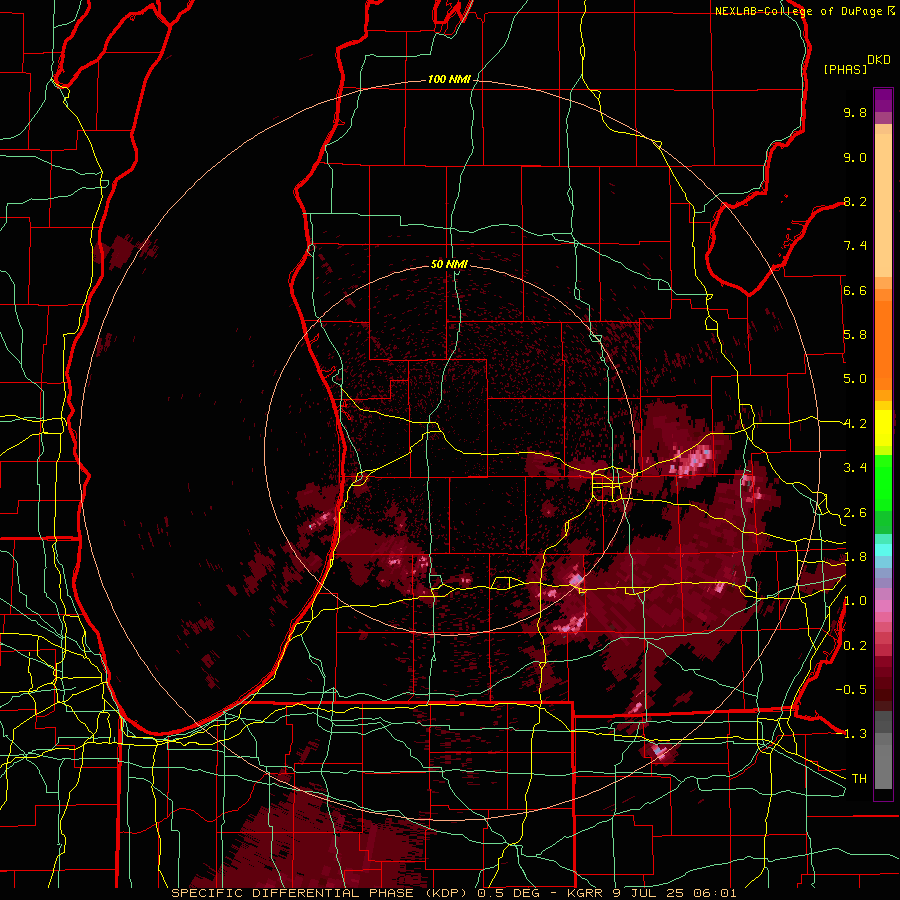Click the 9.0 value on the legend
Screen dimensions: 900x900
[855, 157]
